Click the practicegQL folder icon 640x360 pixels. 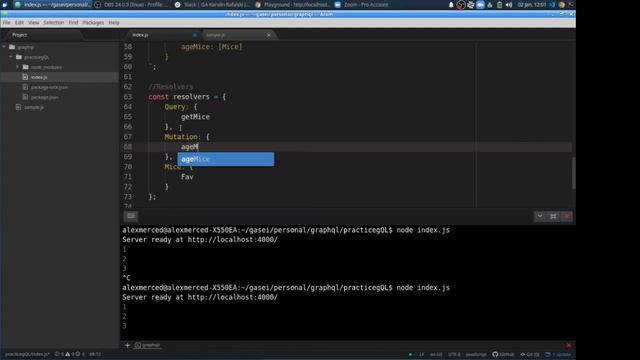tap(19, 57)
